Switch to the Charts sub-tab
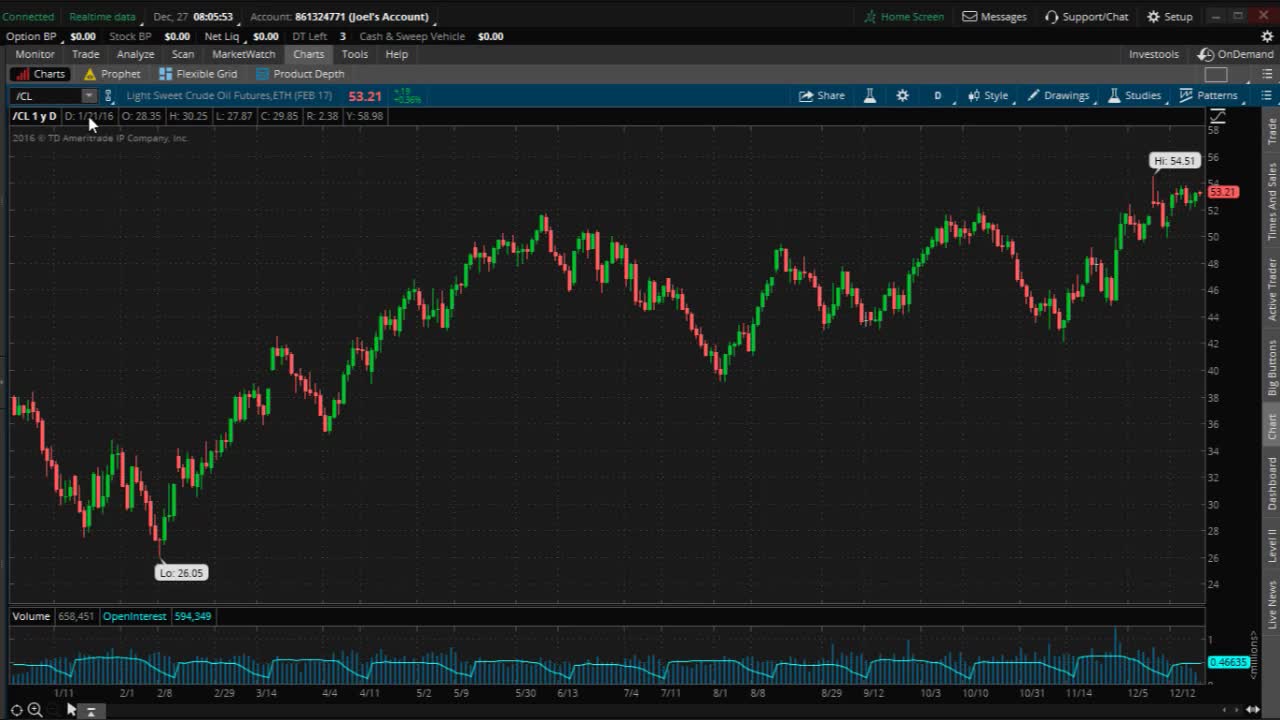Image resolution: width=1280 pixels, height=720 pixels. [40, 74]
